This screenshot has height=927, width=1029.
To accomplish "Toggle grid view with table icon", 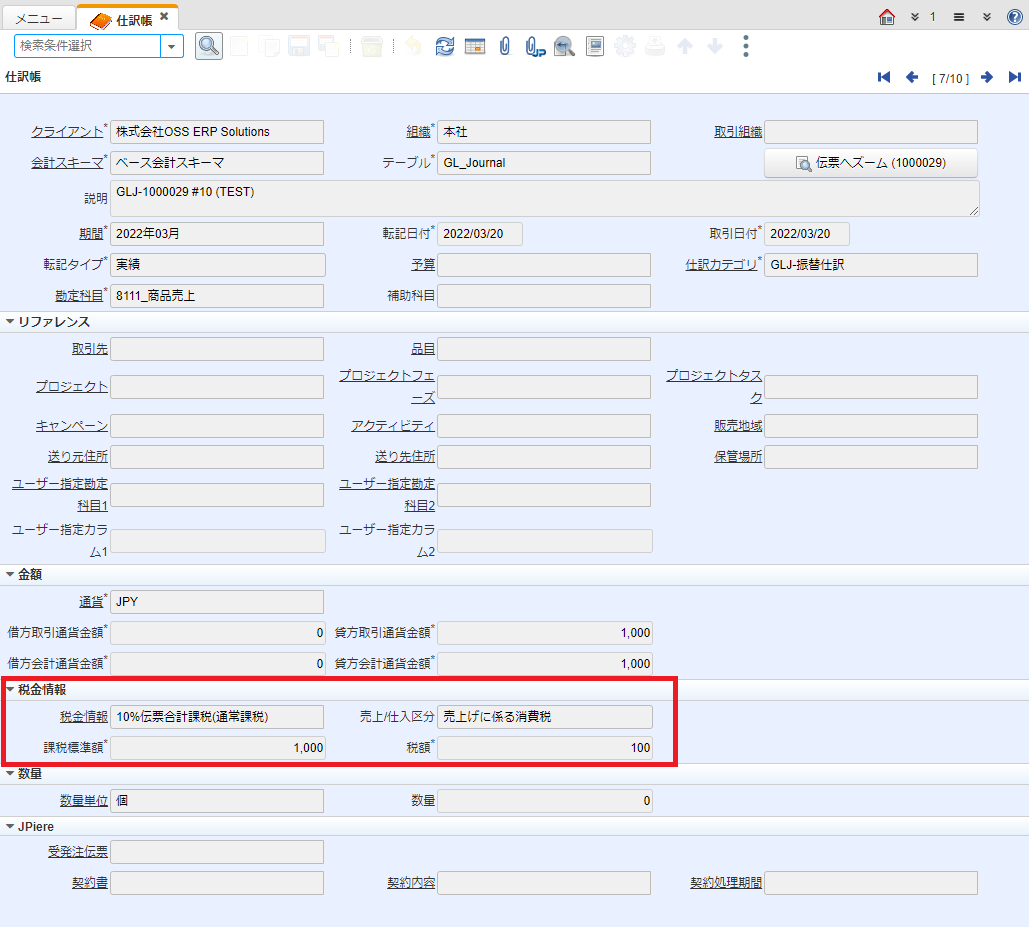I will click(x=474, y=46).
